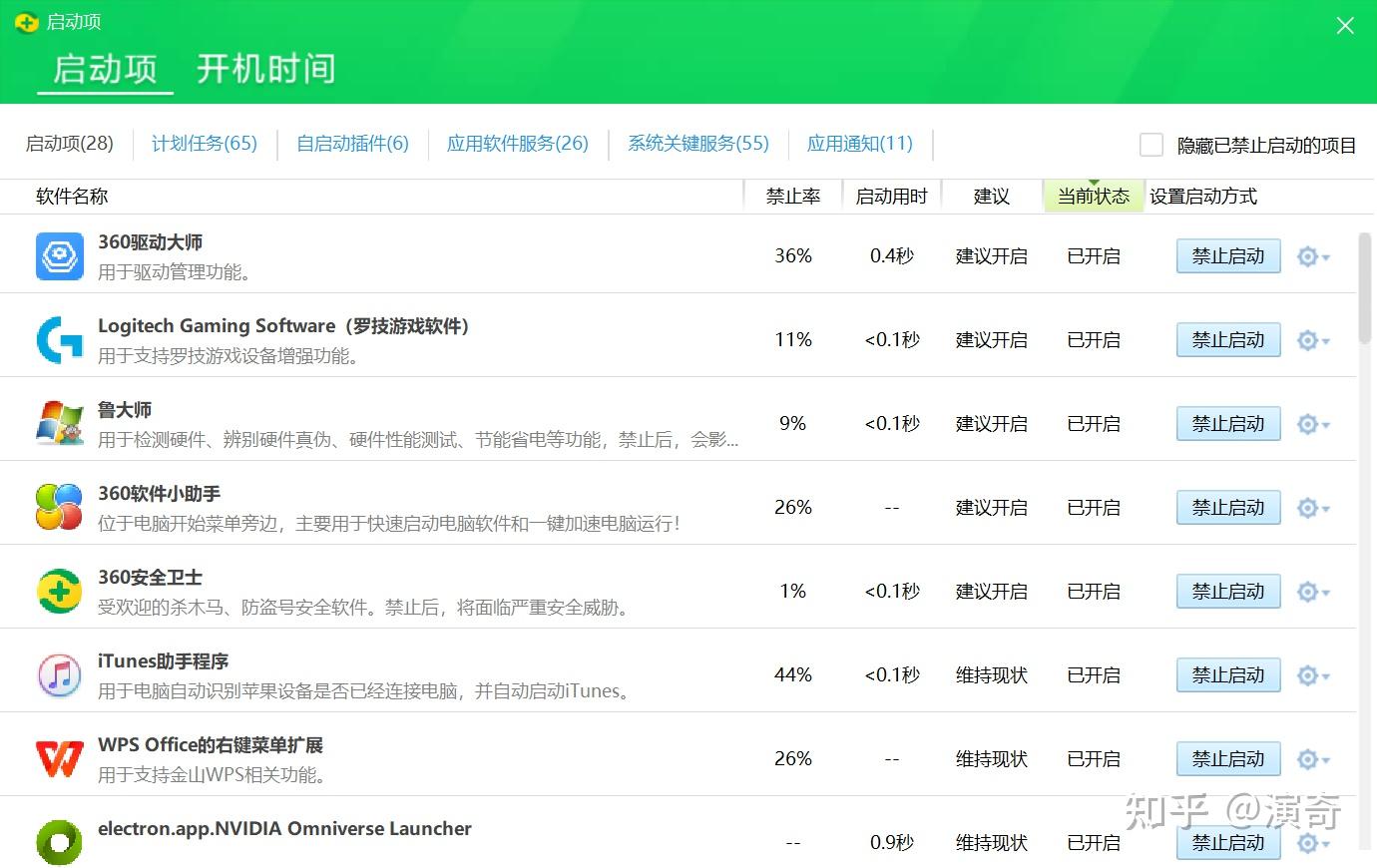Click the 36% 禁止率 value
The image size is (1377, 868).
793,256
